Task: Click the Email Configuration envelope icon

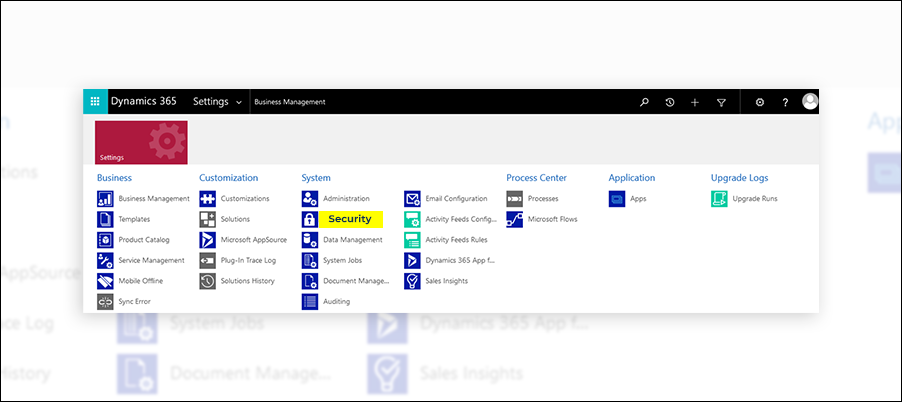Action: 412,199
